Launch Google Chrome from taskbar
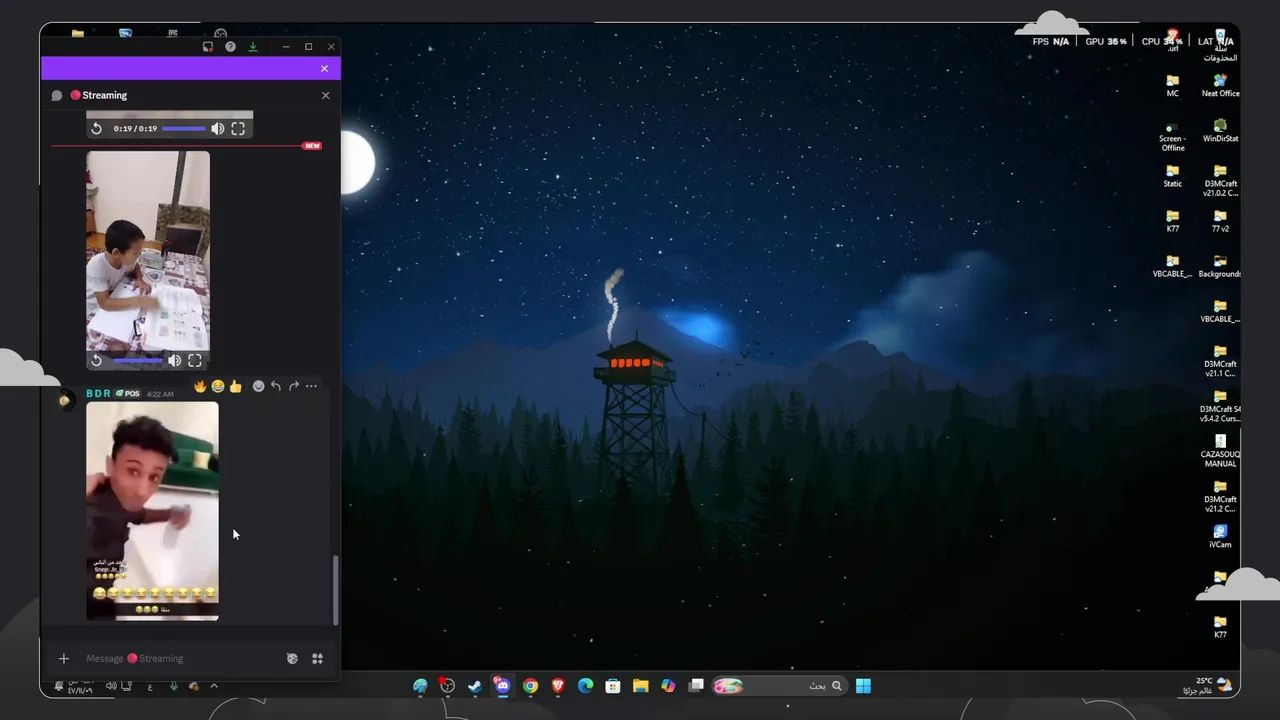 coord(530,686)
